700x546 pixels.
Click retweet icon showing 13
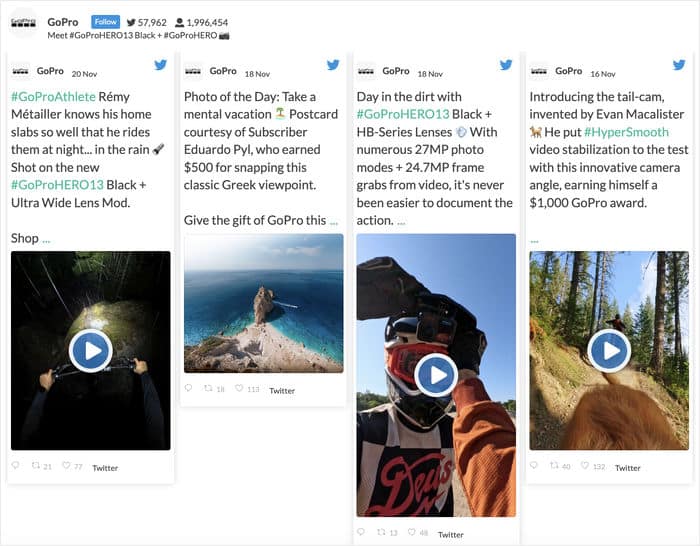(x=381, y=532)
